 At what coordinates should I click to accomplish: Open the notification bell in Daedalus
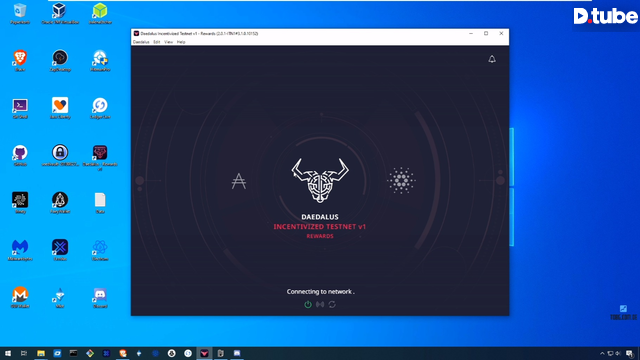pyautogui.click(x=492, y=59)
